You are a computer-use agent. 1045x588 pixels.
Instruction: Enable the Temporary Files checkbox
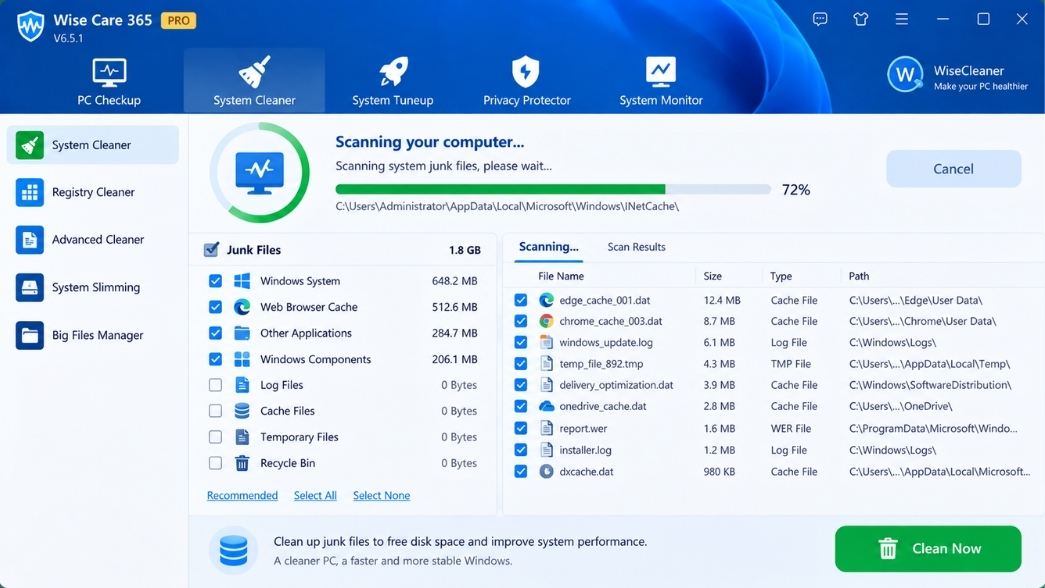coord(215,437)
